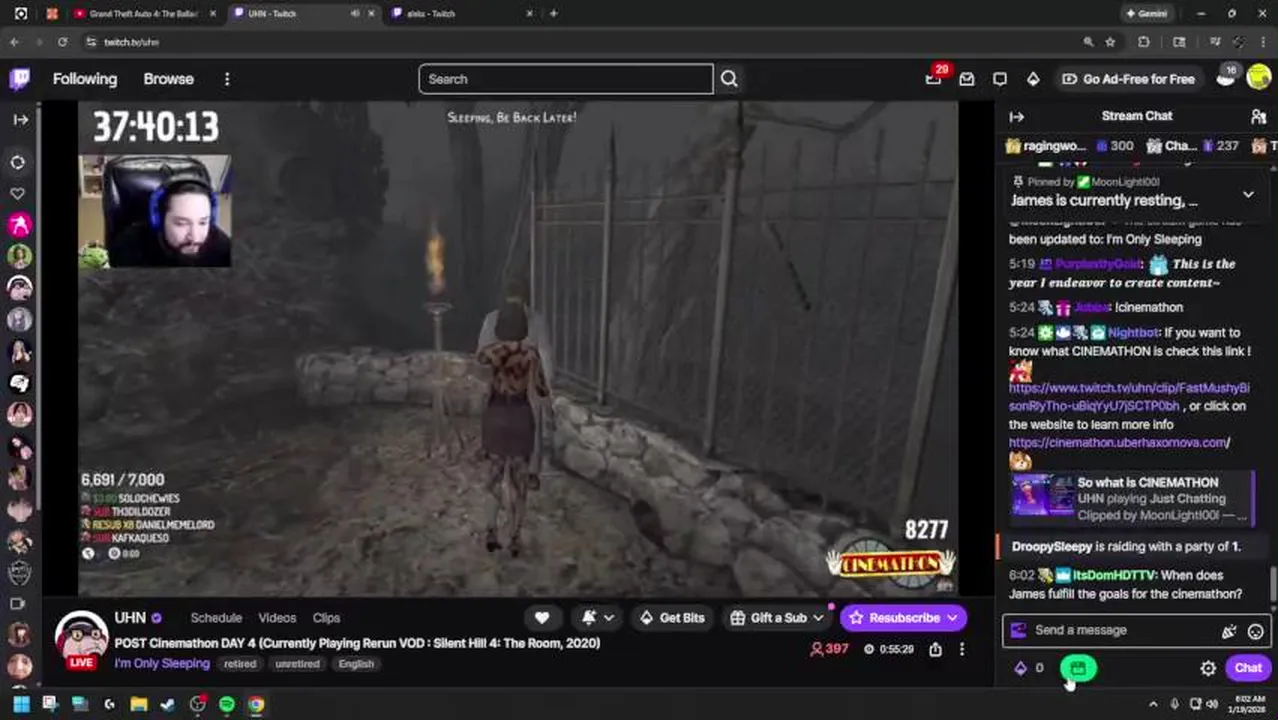The width and height of the screenshot is (1278, 720).
Task: Click the unretired stream tag
Action: (297, 664)
